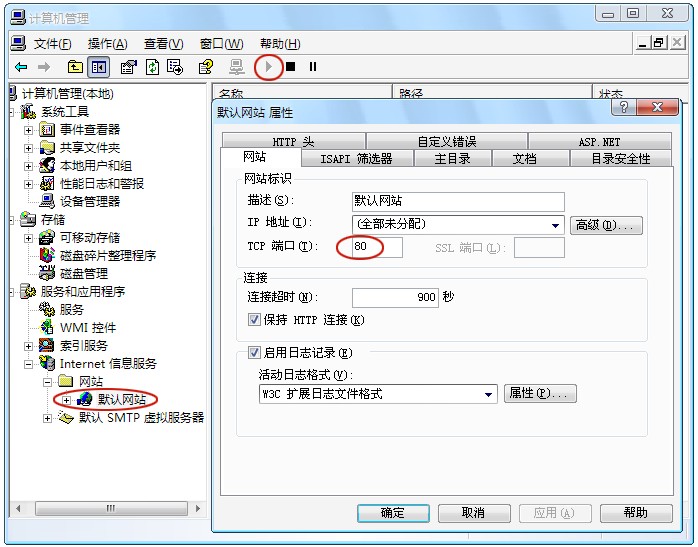Click the 确定 button

click(393, 513)
